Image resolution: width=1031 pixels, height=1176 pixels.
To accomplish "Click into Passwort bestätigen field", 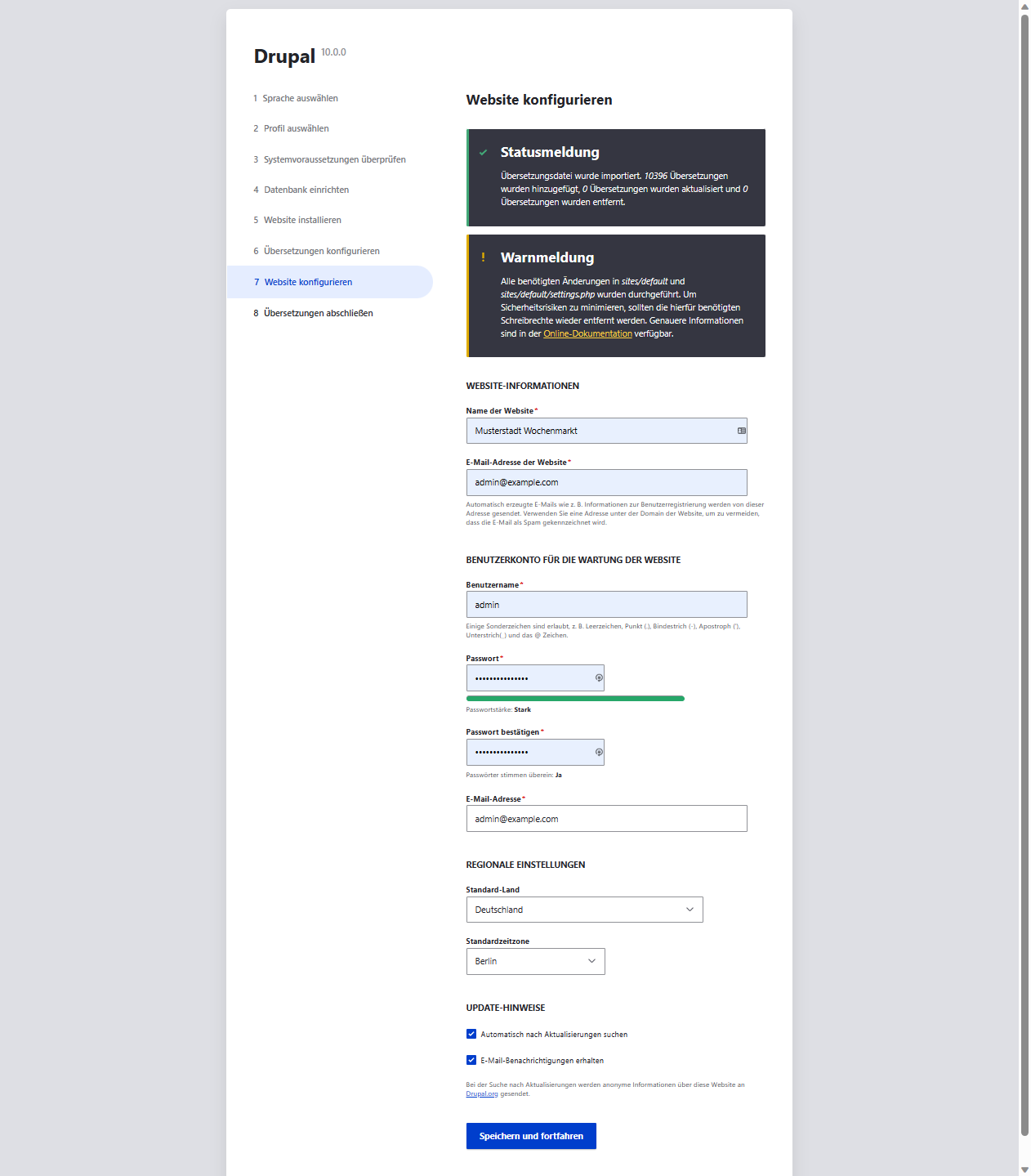I will click(535, 753).
